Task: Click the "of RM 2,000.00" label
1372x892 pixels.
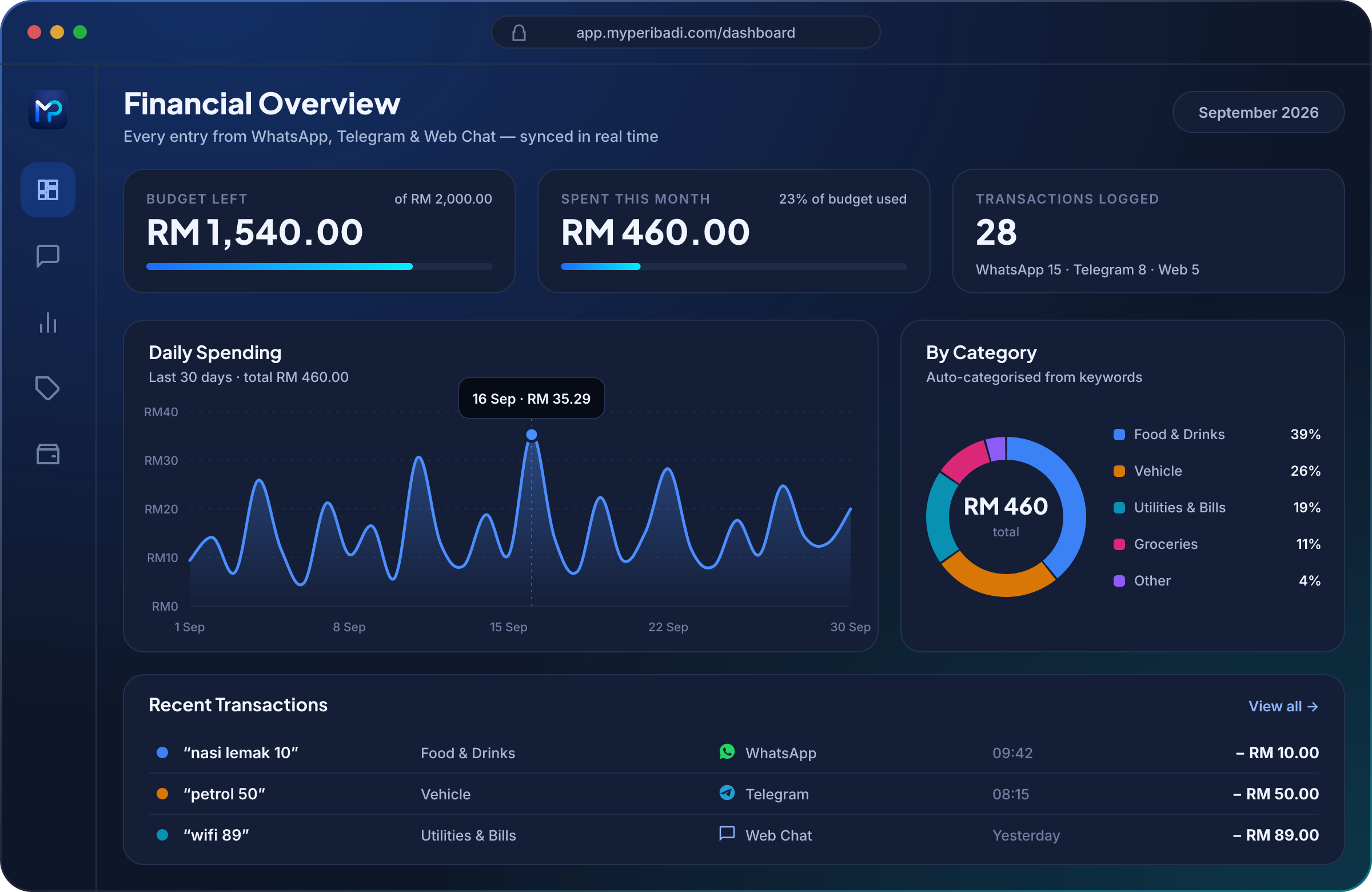Action: click(x=443, y=199)
